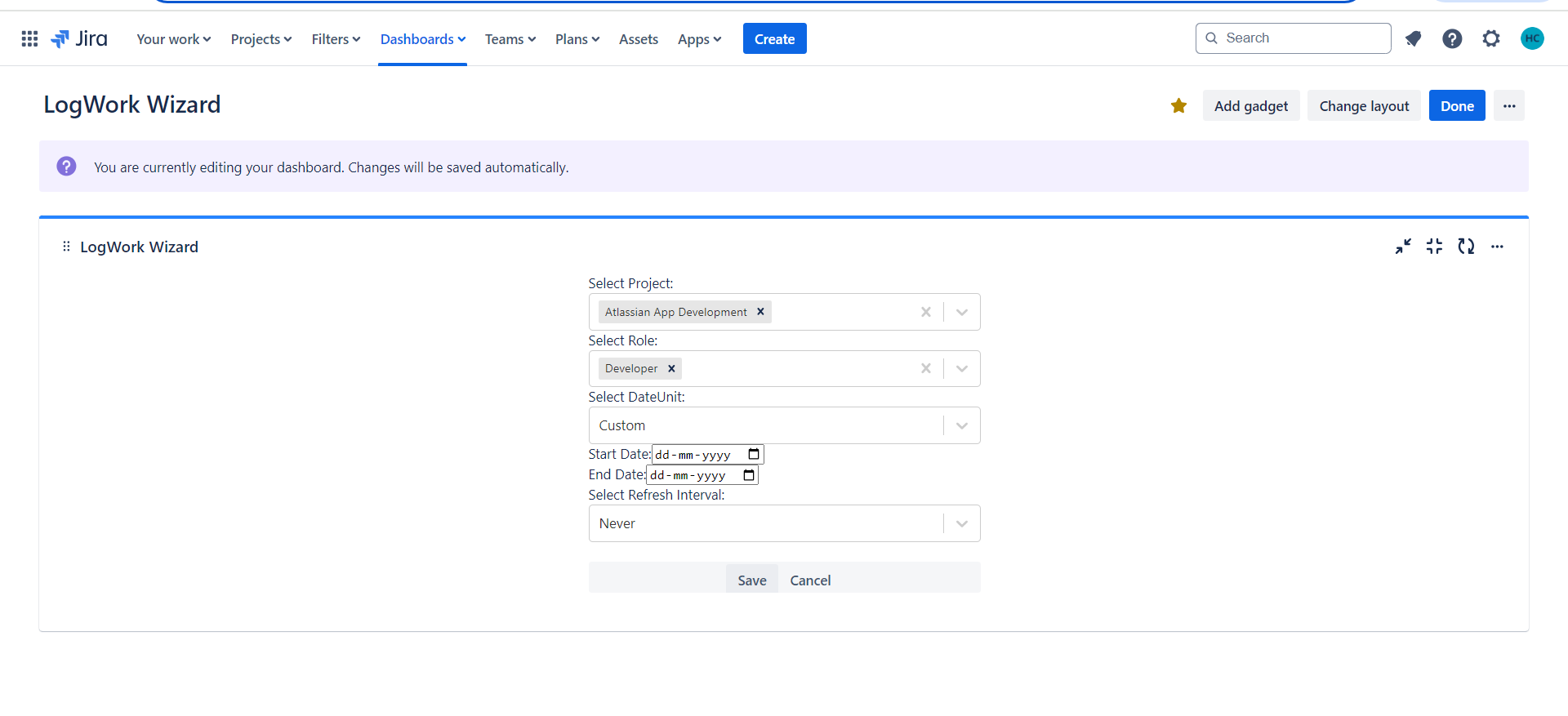
Task: Remove the Atlassian App Development tag
Action: pyautogui.click(x=760, y=312)
